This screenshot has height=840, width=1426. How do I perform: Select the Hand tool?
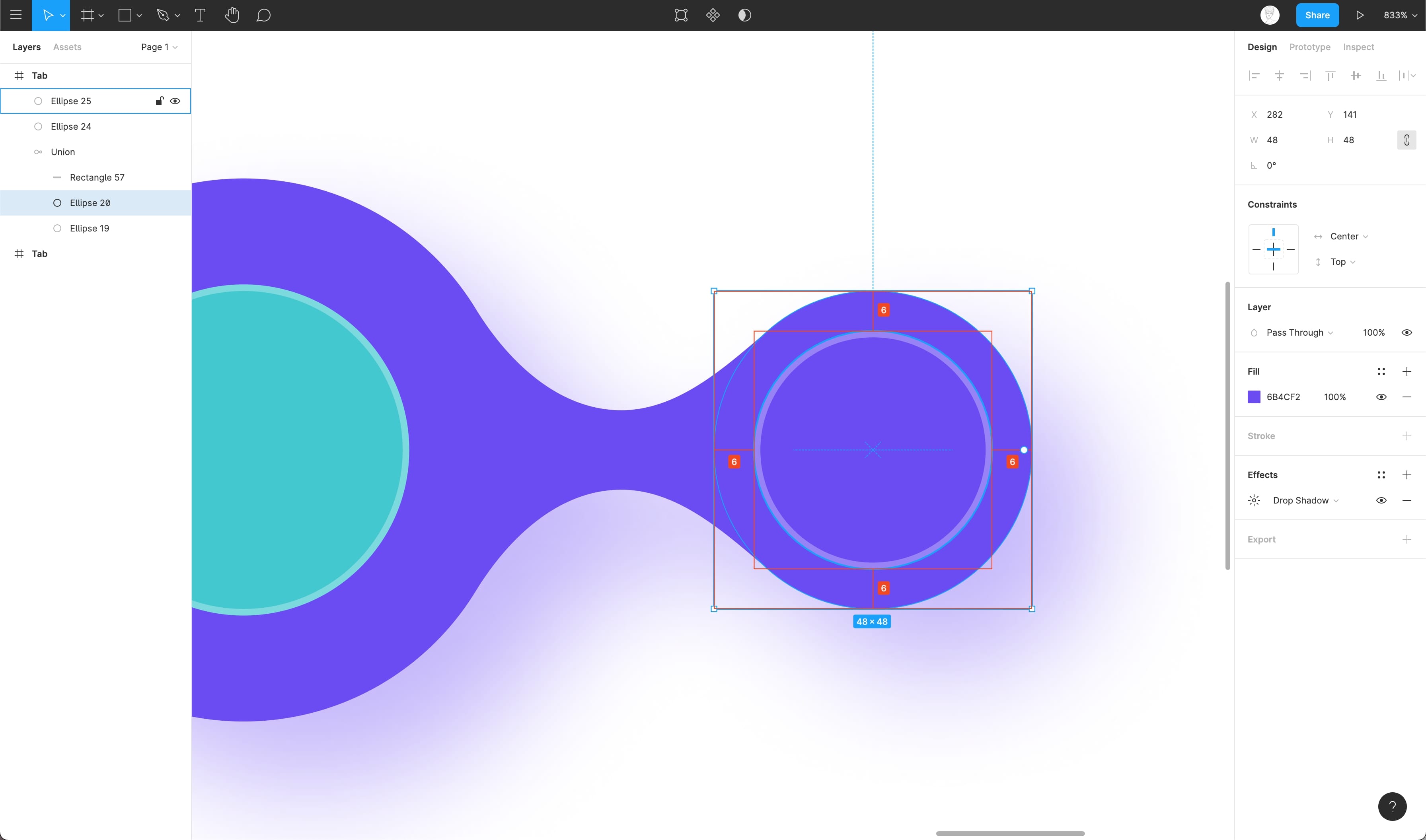[x=232, y=15]
